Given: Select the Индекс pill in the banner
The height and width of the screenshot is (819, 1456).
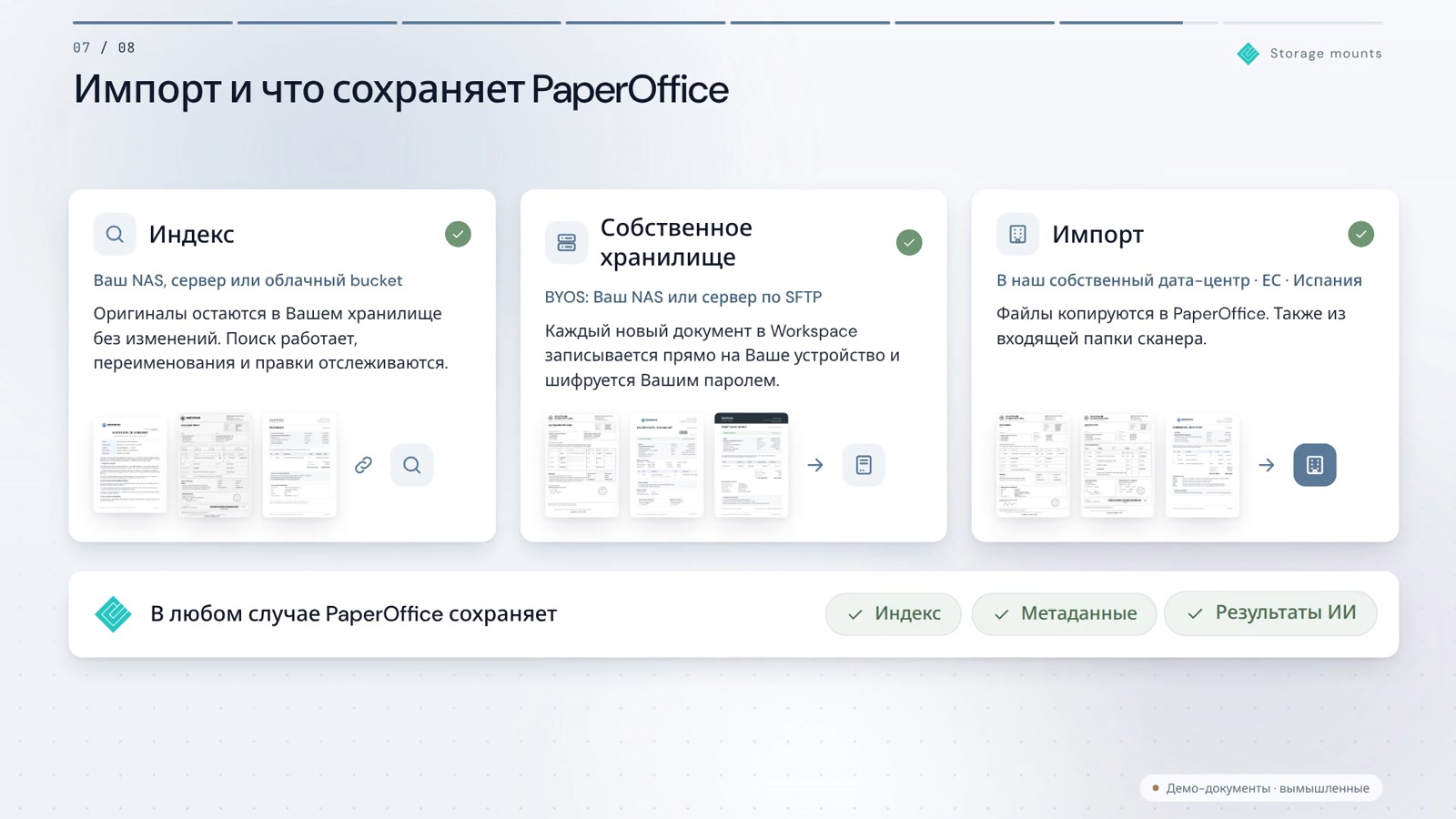Looking at the screenshot, I should (894, 614).
